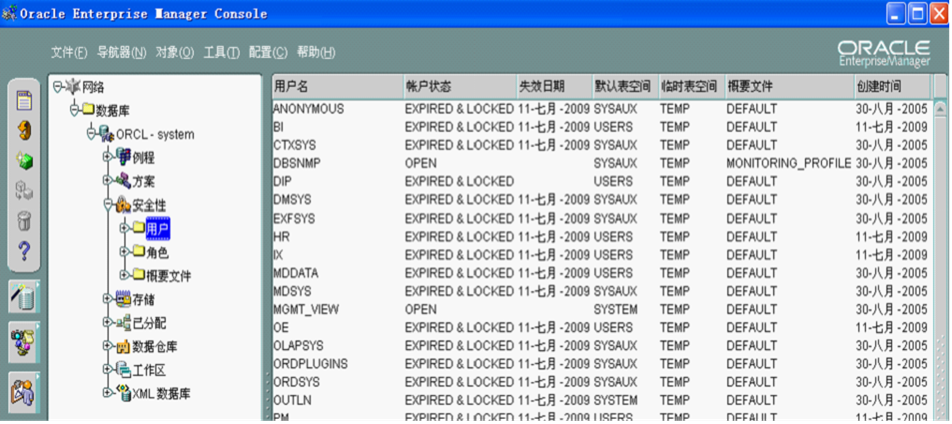Maximize the Enterprise Manager Console window
This screenshot has width=952, height=424.
click(x=918, y=13)
